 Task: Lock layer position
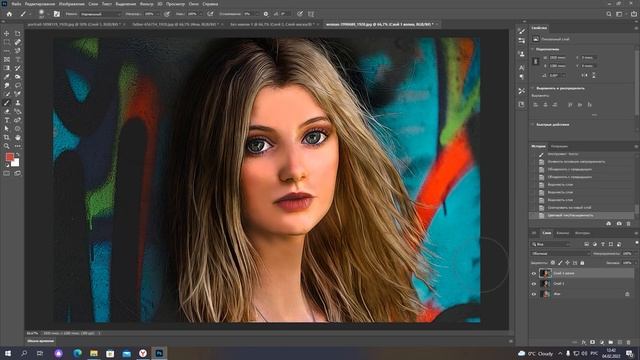567,263
